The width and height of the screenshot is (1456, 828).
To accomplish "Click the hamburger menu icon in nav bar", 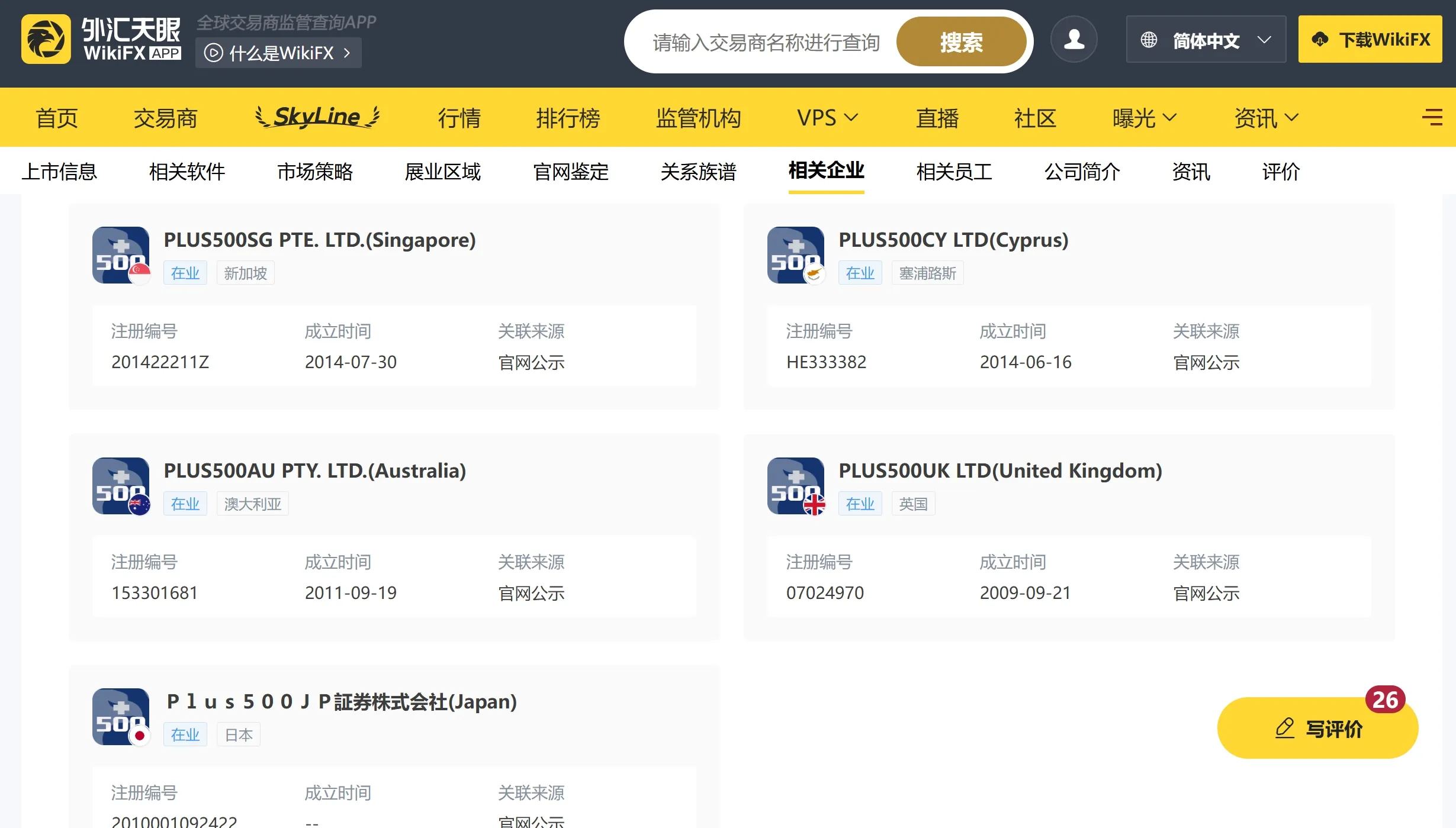I will coord(1432,117).
